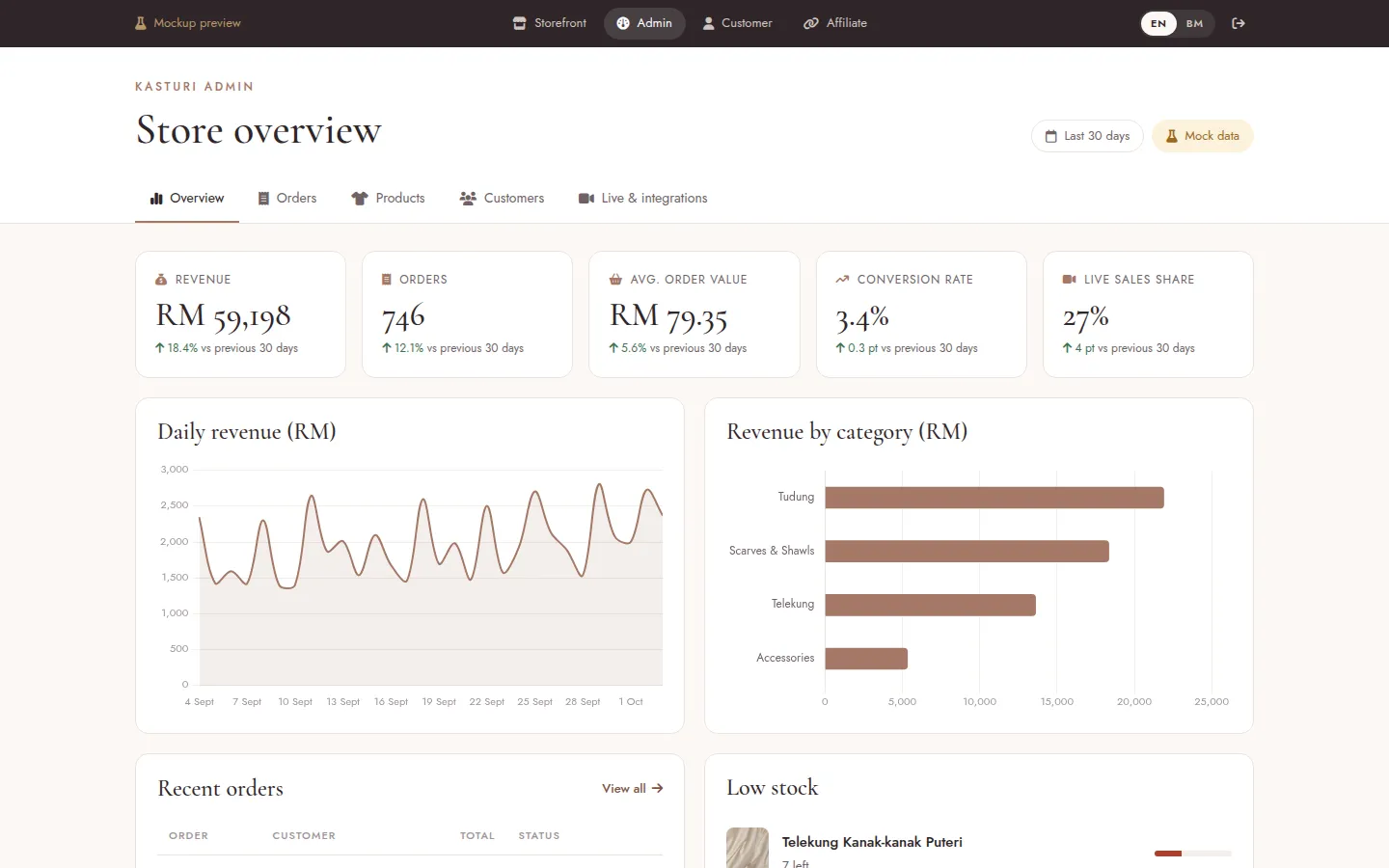Click the 27% live sales share value

[1086, 315]
